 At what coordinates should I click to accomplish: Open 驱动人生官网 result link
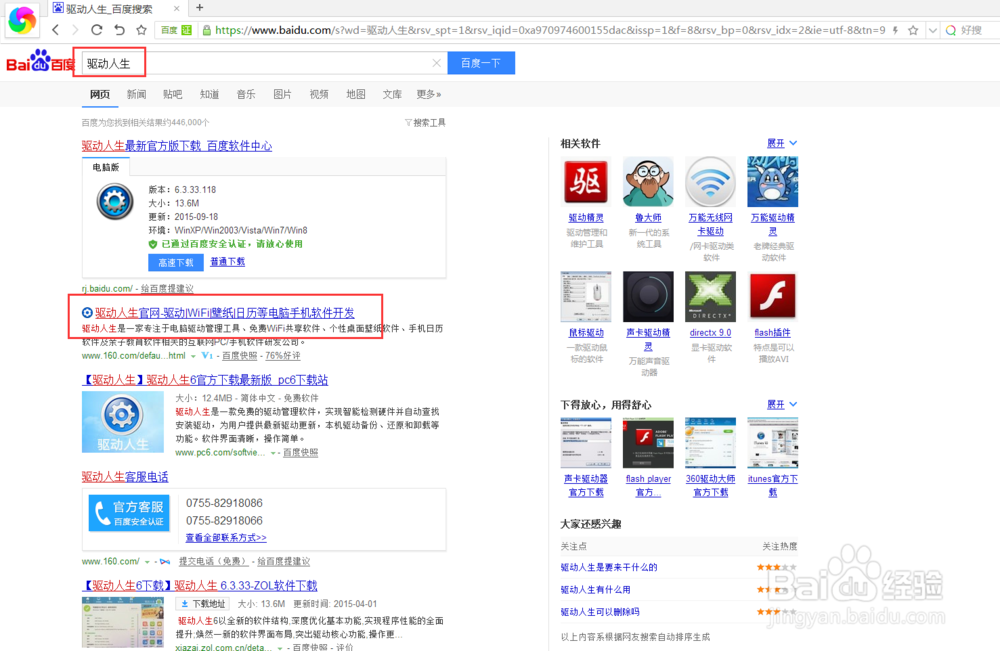[224, 312]
